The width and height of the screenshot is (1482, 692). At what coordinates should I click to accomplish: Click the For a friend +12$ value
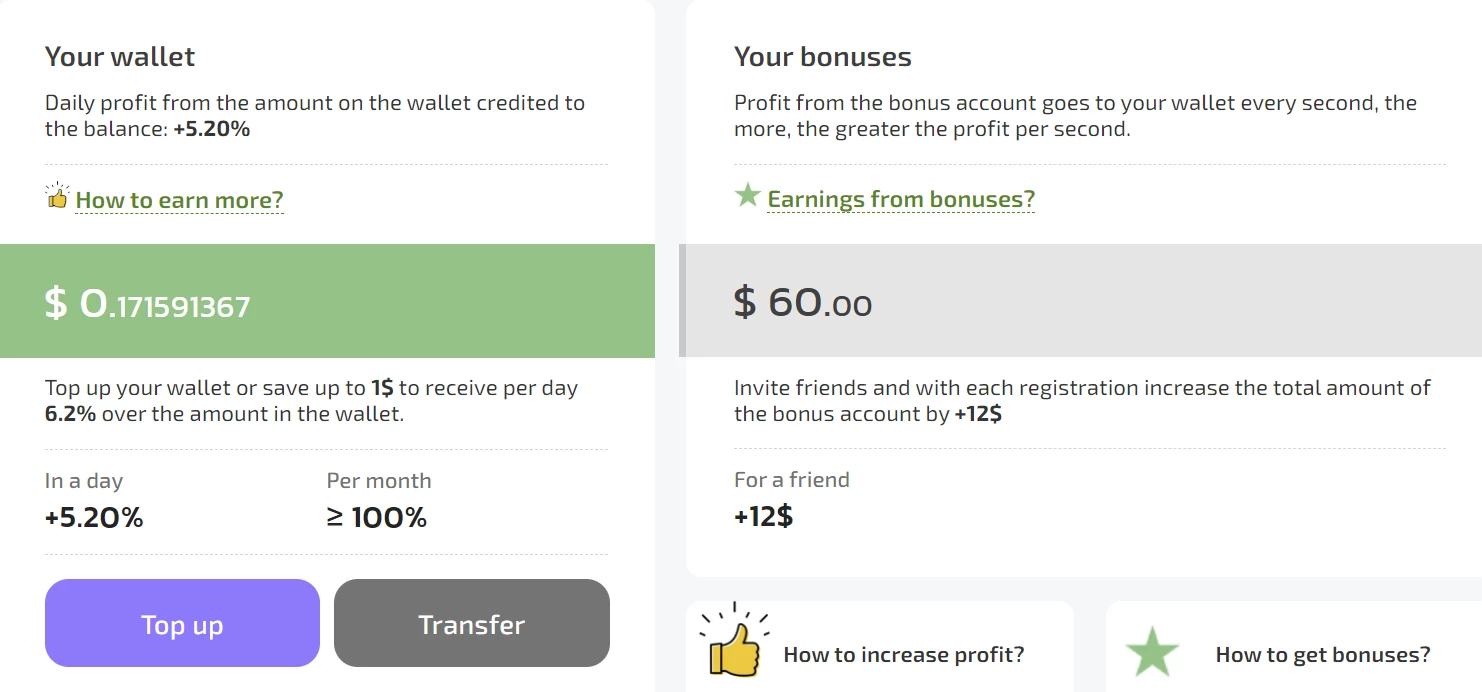click(x=763, y=517)
